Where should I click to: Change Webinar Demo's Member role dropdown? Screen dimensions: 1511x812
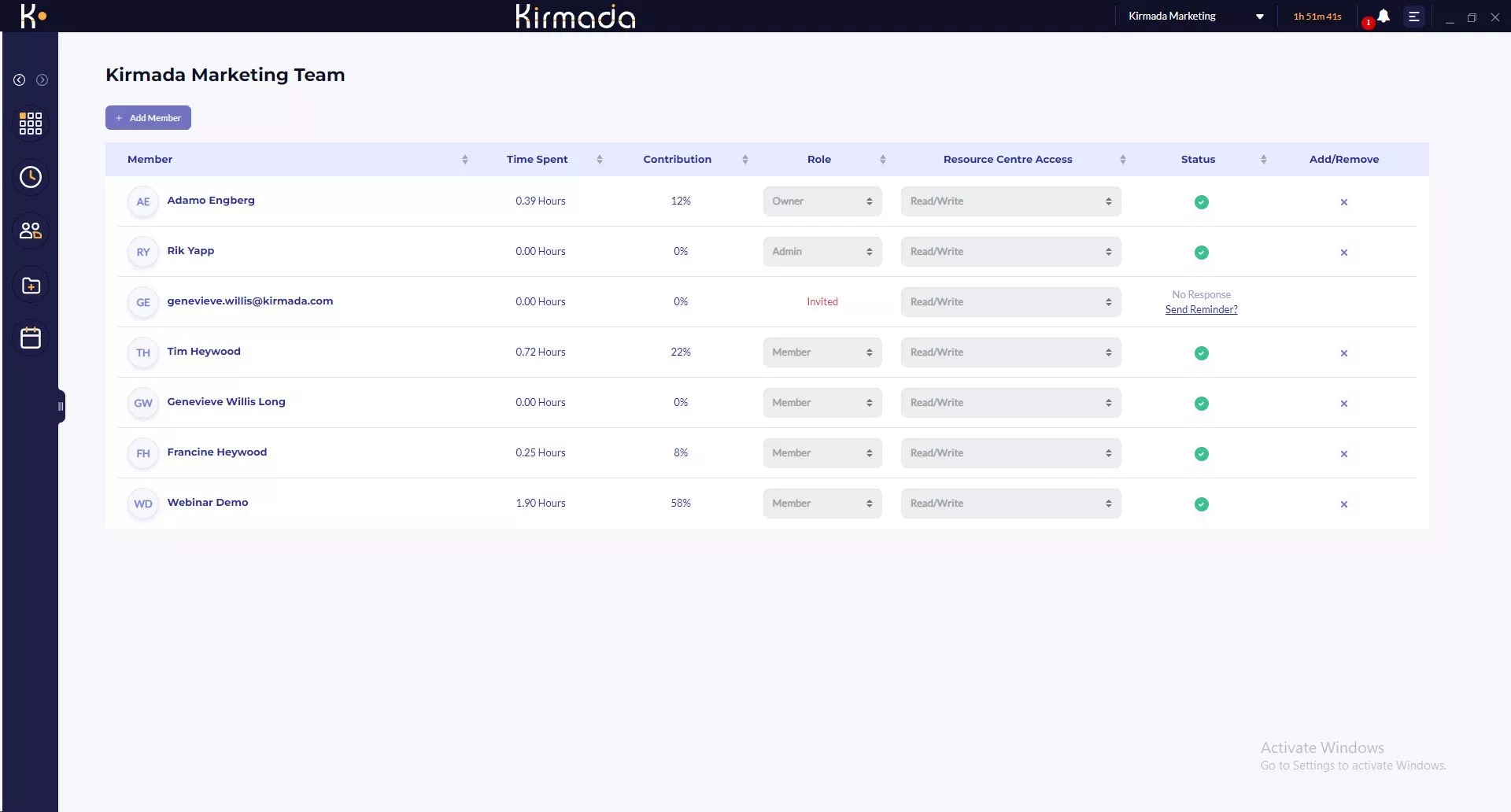click(x=822, y=504)
